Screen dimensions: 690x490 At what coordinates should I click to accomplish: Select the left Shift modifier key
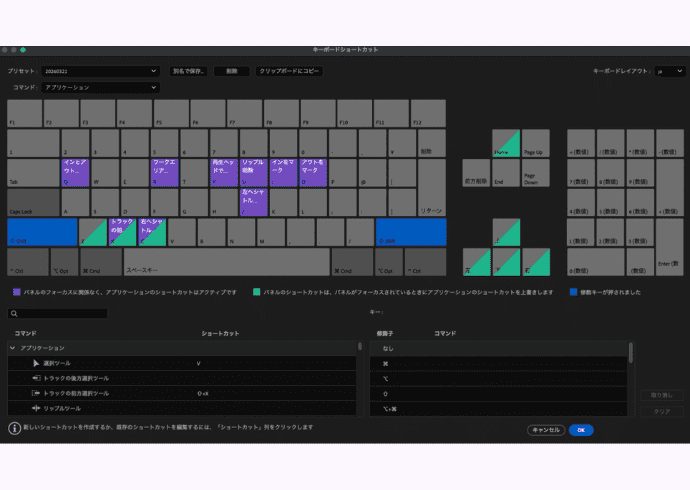pyautogui.click(x=41, y=232)
